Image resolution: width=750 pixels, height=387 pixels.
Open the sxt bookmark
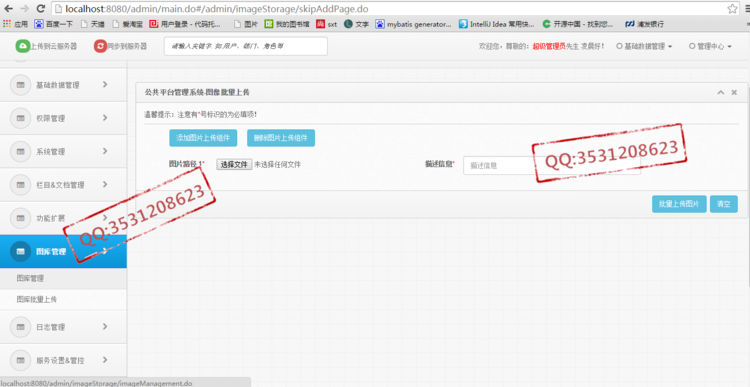(x=327, y=23)
